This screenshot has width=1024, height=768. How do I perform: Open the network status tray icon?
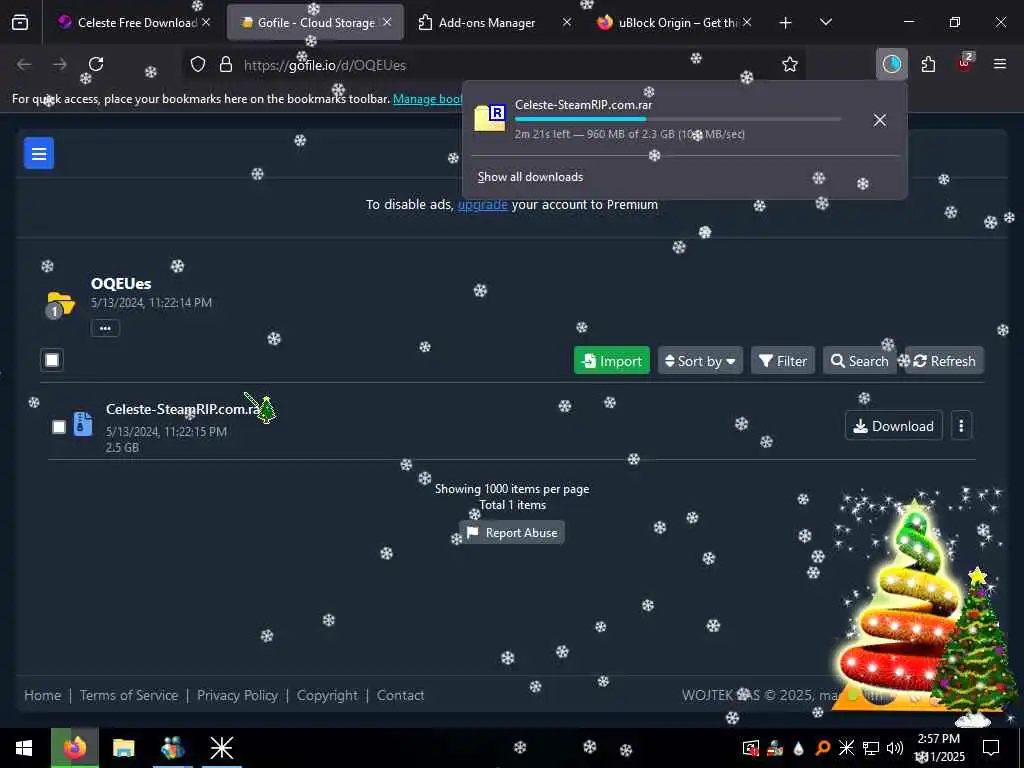coord(871,748)
